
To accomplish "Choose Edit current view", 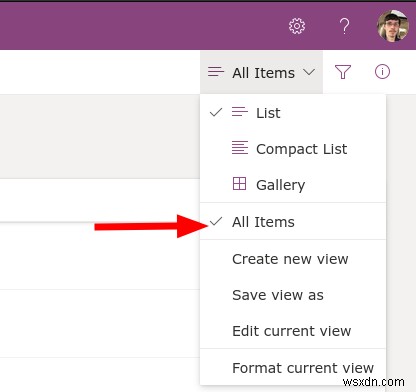I will click(293, 331).
